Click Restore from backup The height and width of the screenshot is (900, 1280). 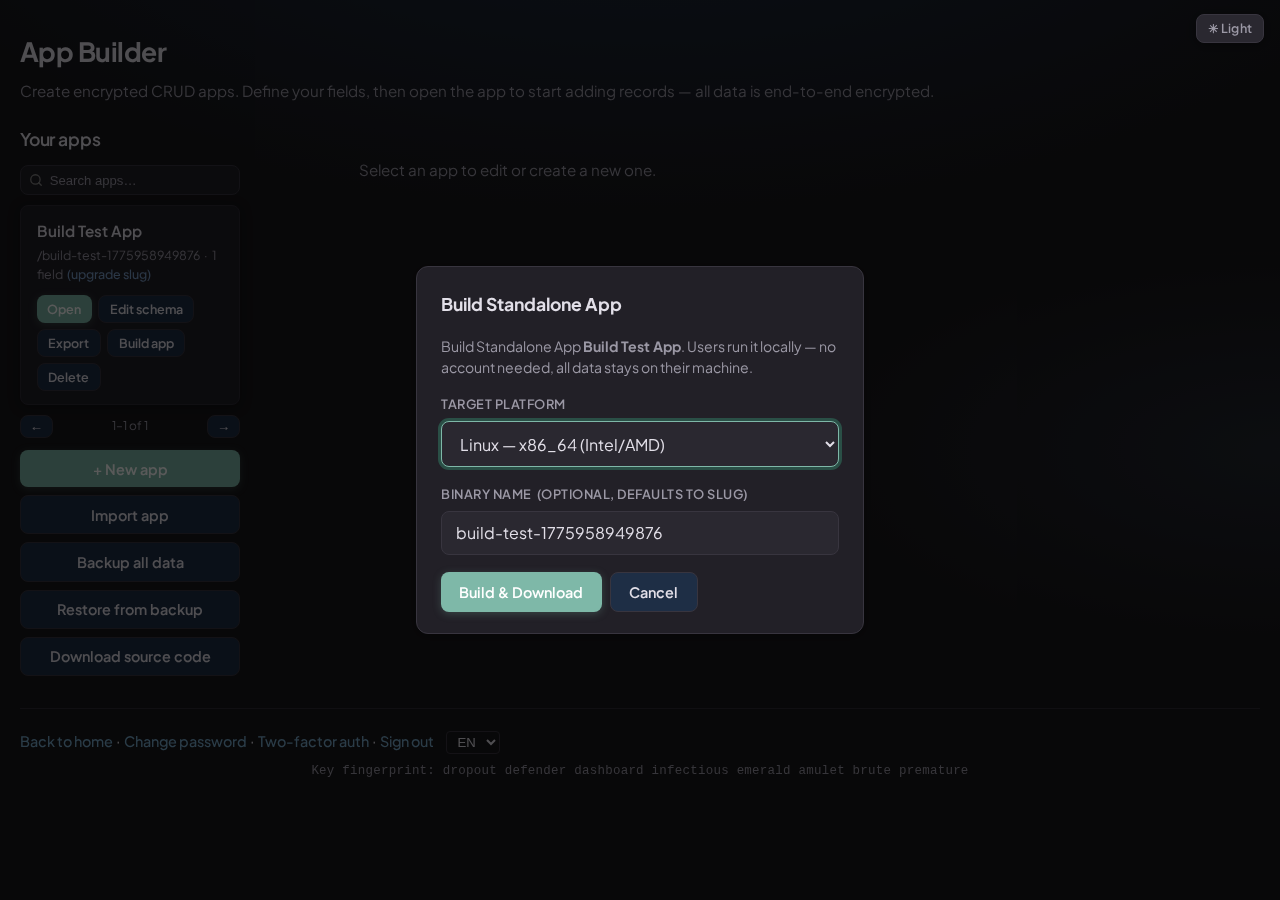pyautogui.click(x=130, y=609)
